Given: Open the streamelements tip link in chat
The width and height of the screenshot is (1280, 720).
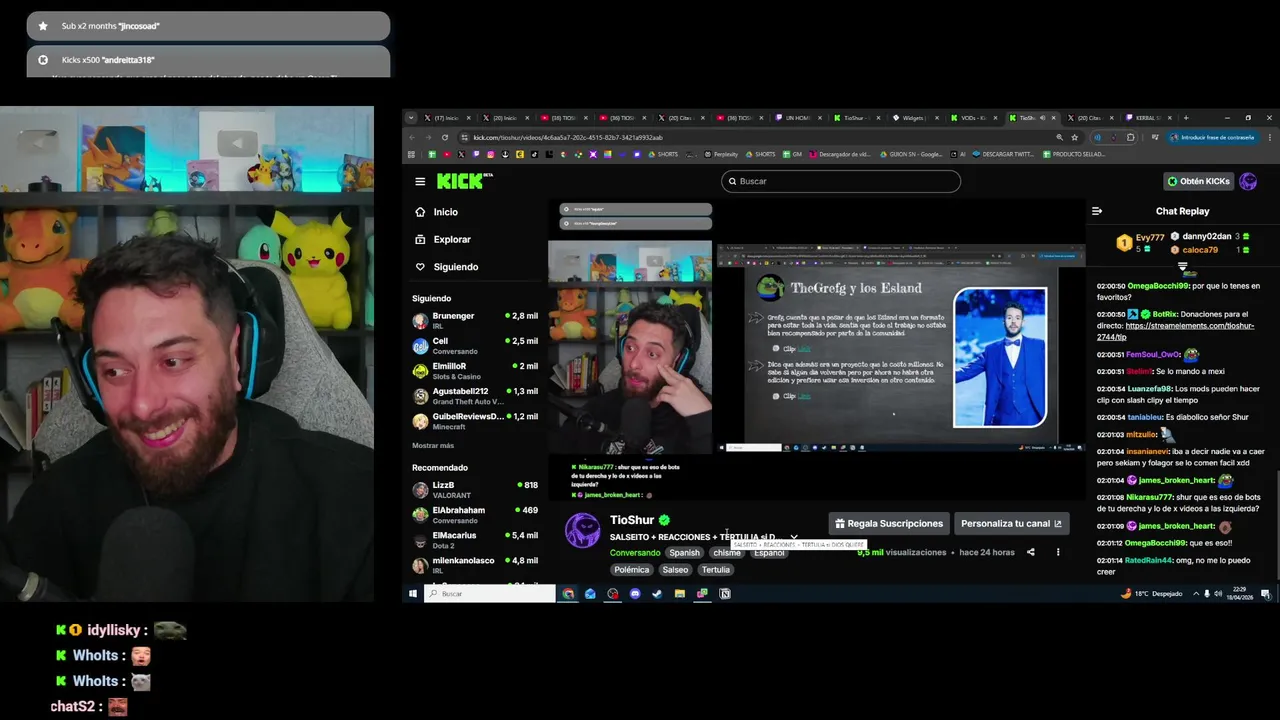Looking at the screenshot, I should [1176, 331].
